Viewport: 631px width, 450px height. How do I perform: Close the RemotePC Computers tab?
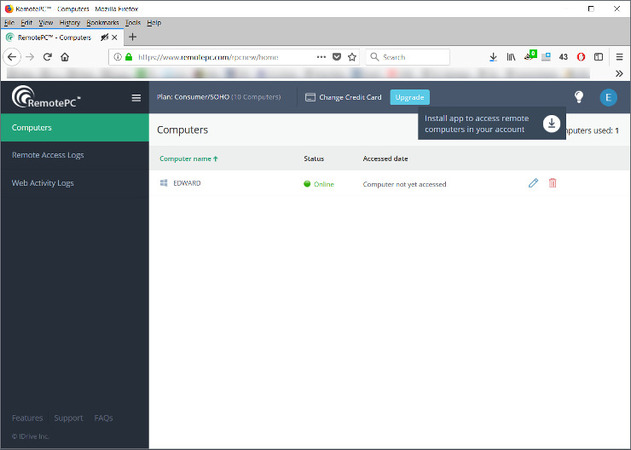115,37
